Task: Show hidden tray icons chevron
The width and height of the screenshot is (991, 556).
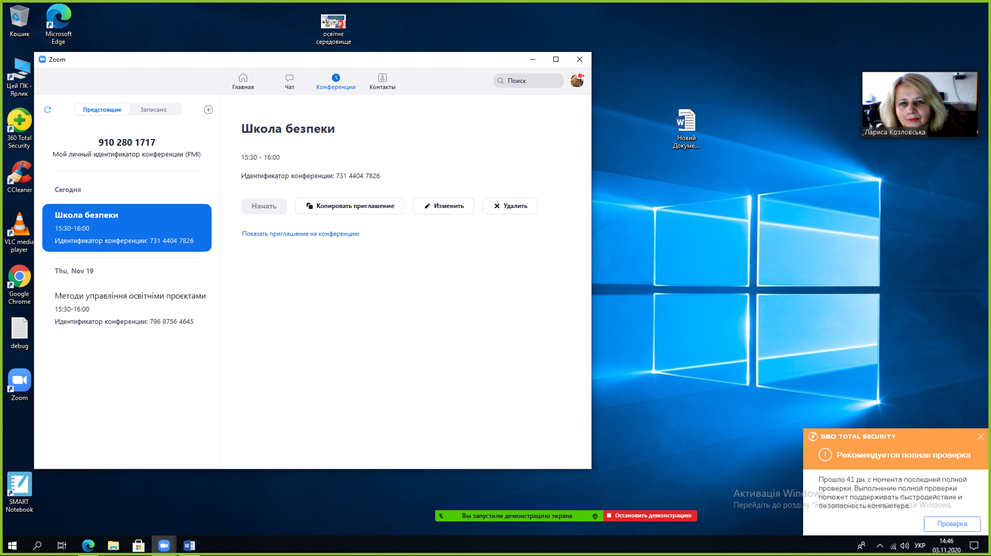Action: point(880,545)
